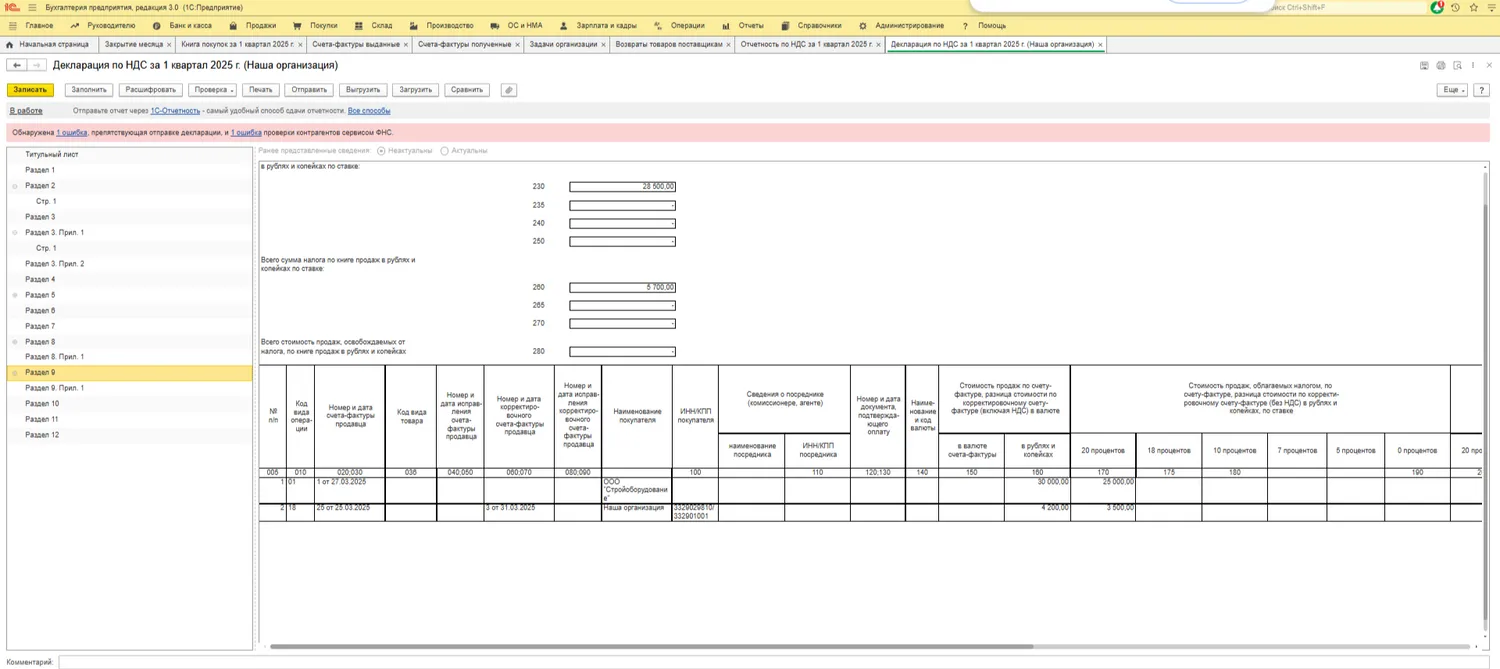The width and height of the screenshot is (1500, 669).
Task: Click the line 230 amount field
Action: pyautogui.click(x=622, y=187)
